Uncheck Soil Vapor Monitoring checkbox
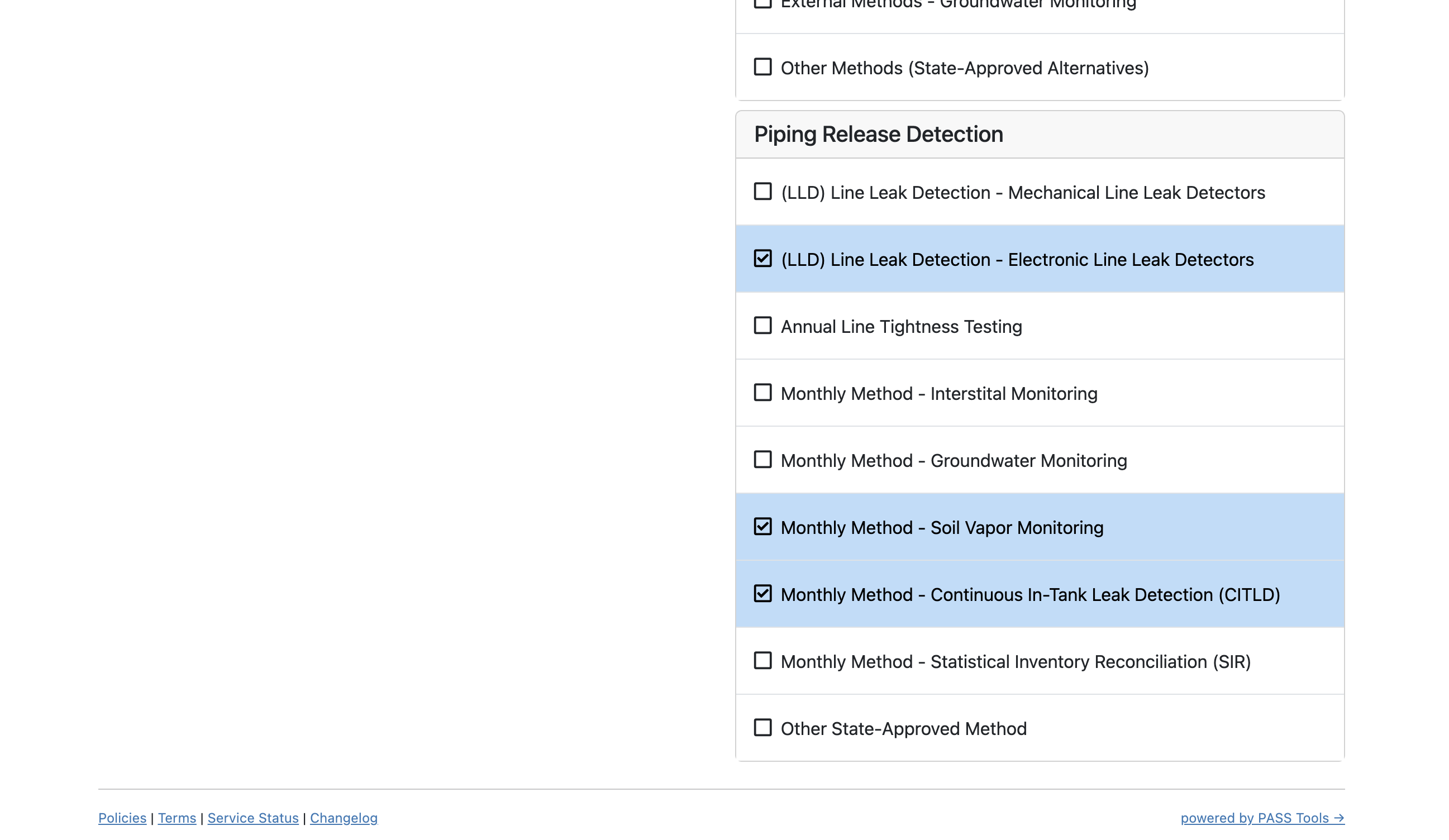1449x840 pixels. tap(762, 527)
